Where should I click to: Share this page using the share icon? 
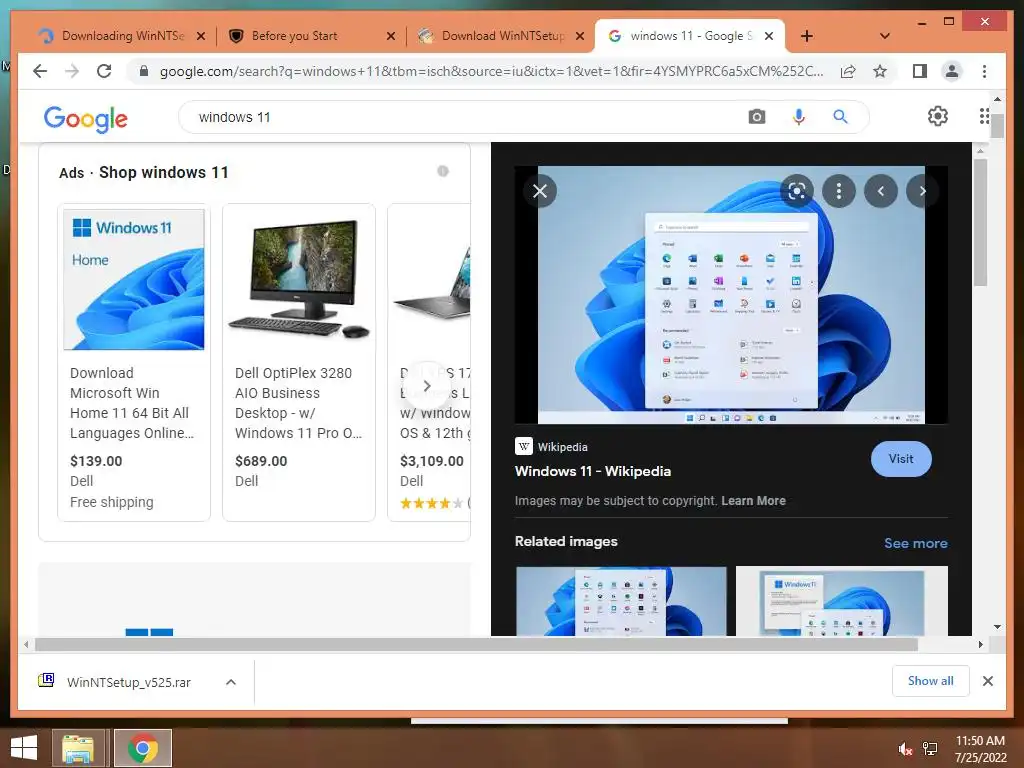pyautogui.click(x=848, y=71)
